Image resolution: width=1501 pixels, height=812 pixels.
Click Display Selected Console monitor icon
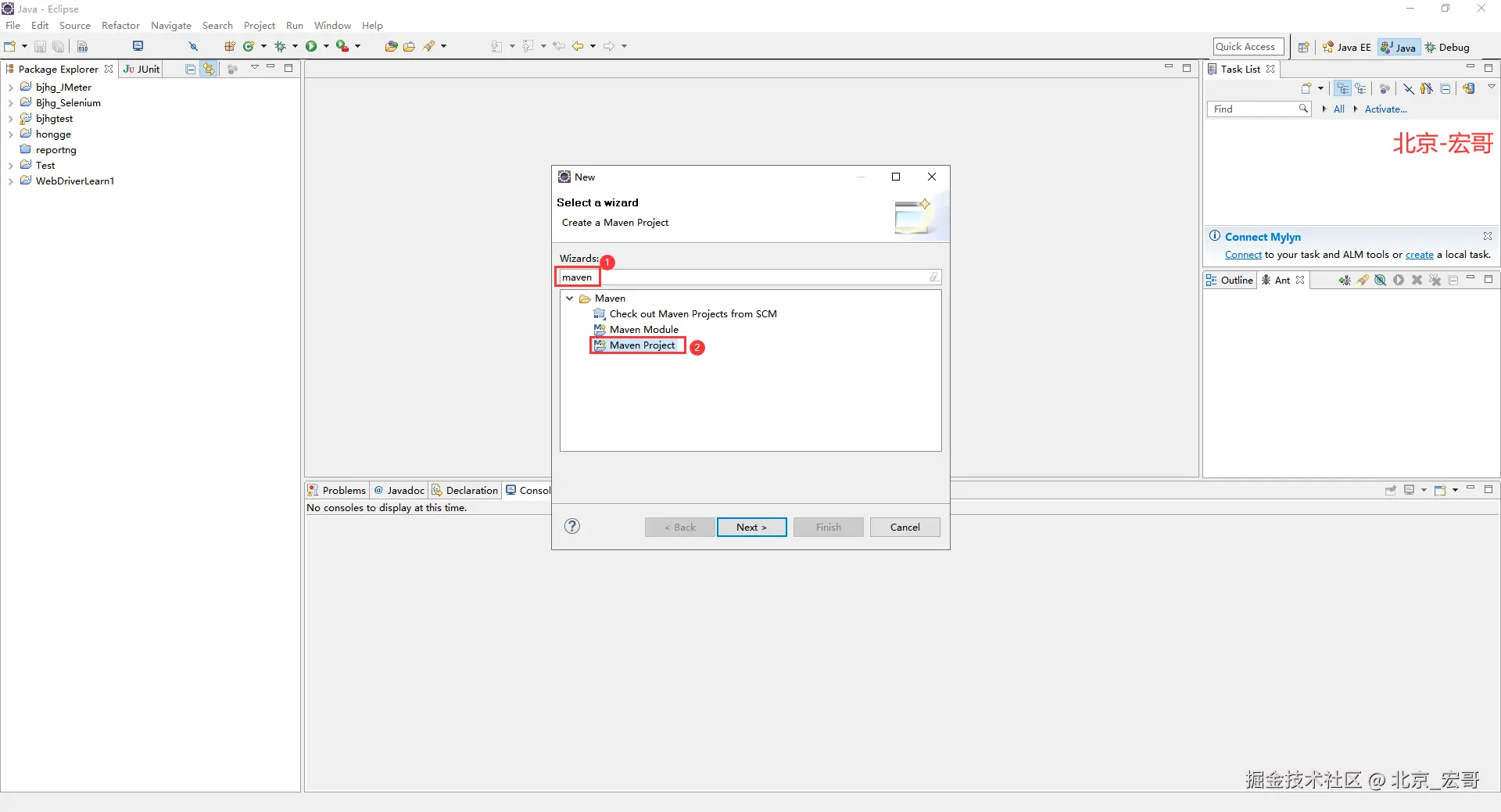pyautogui.click(x=1409, y=490)
